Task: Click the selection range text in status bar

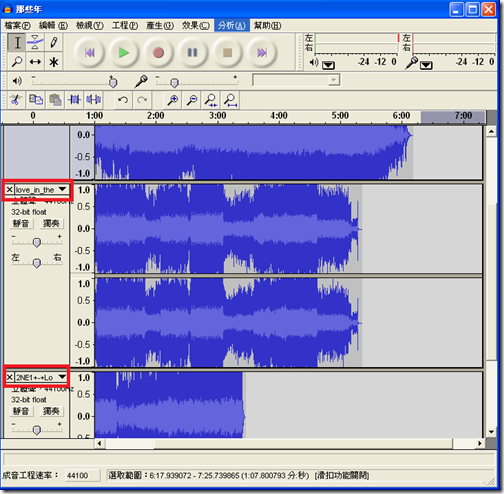Action: click(x=209, y=475)
